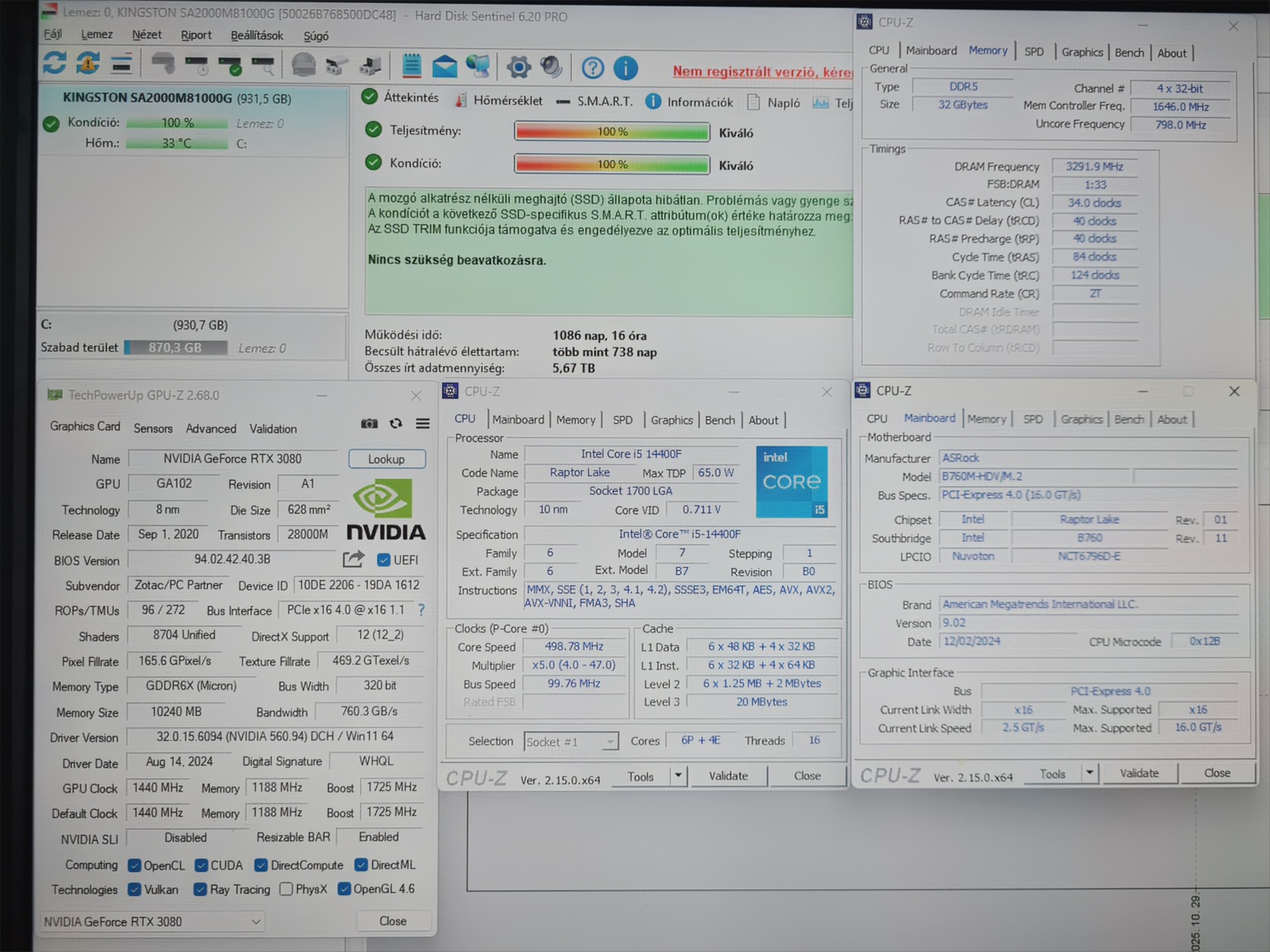Screen dimensions: 1270x952
Task: Click the blue envelope e-mail icon
Action: coord(444,67)
